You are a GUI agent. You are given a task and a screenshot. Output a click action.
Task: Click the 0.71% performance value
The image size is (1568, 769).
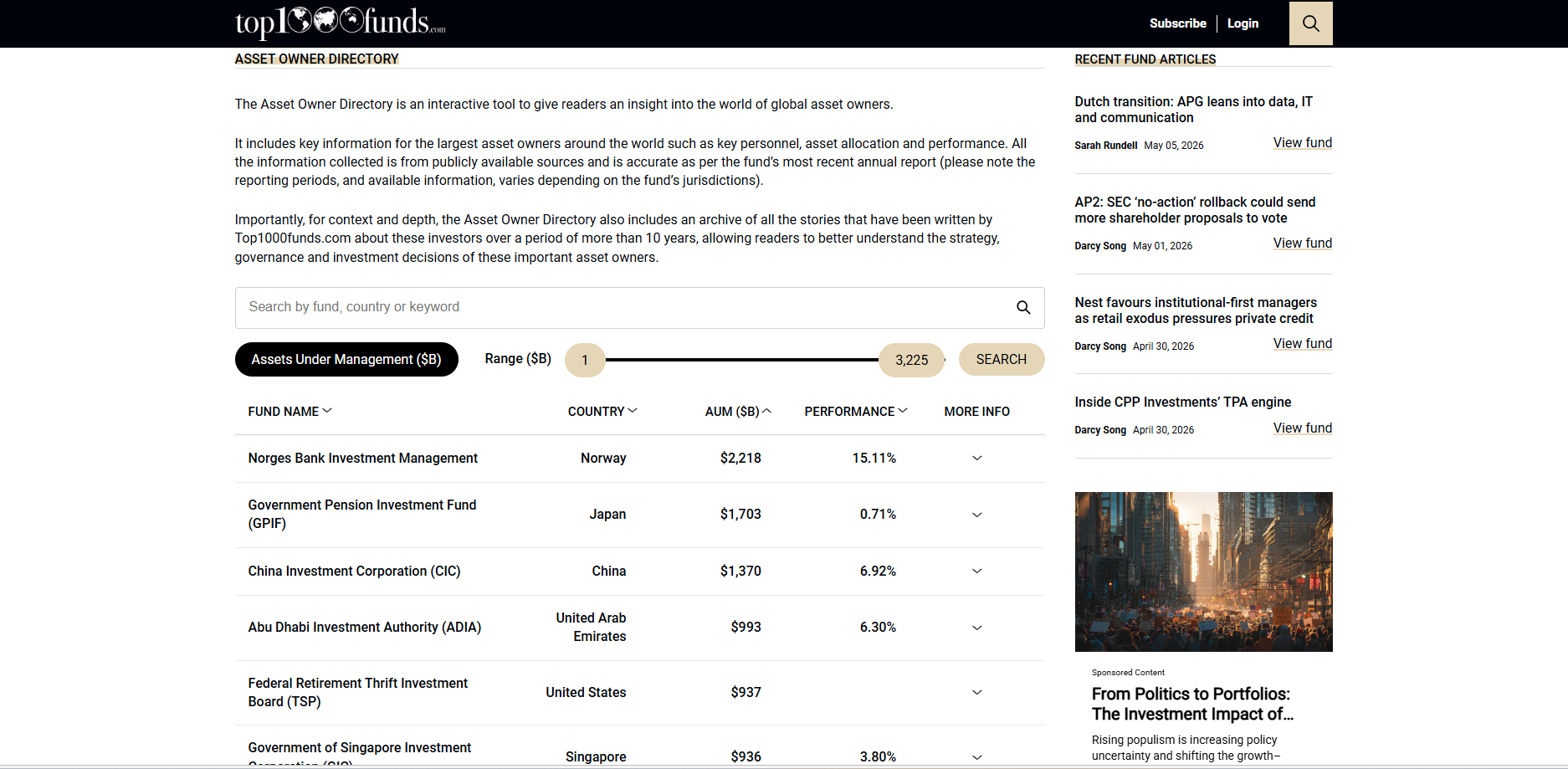point(878,514)
